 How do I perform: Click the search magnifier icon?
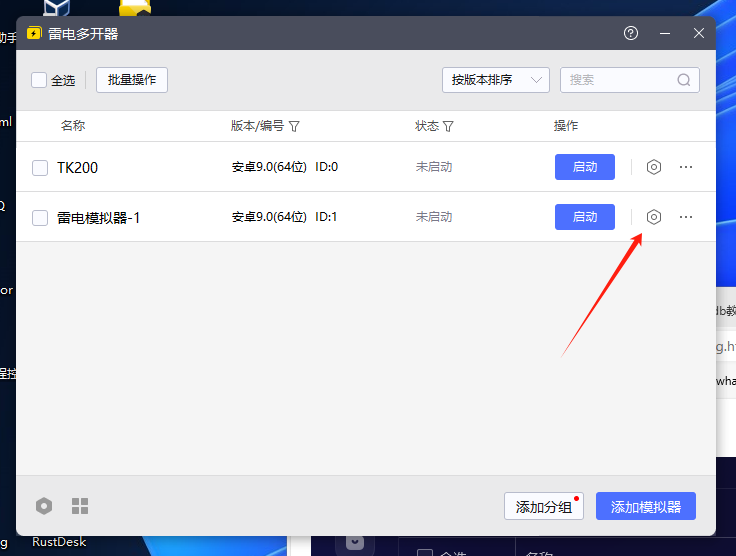684,80
